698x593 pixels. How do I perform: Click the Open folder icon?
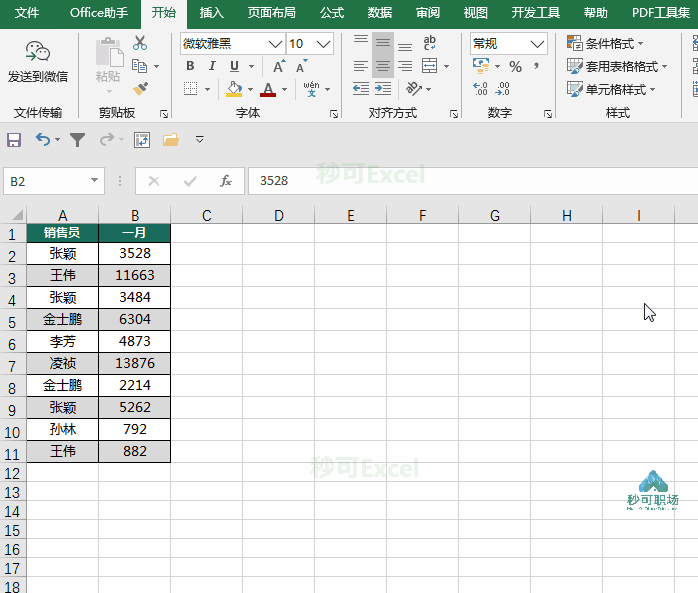pos(170,140)
